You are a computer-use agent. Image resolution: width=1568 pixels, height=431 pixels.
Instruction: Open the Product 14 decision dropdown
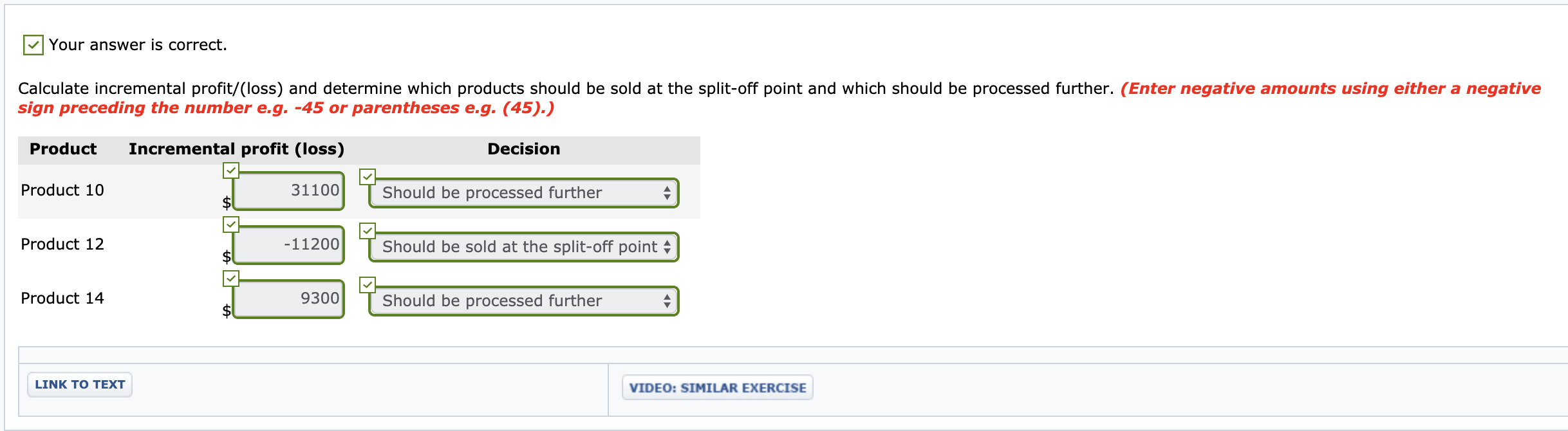point(523,300)
